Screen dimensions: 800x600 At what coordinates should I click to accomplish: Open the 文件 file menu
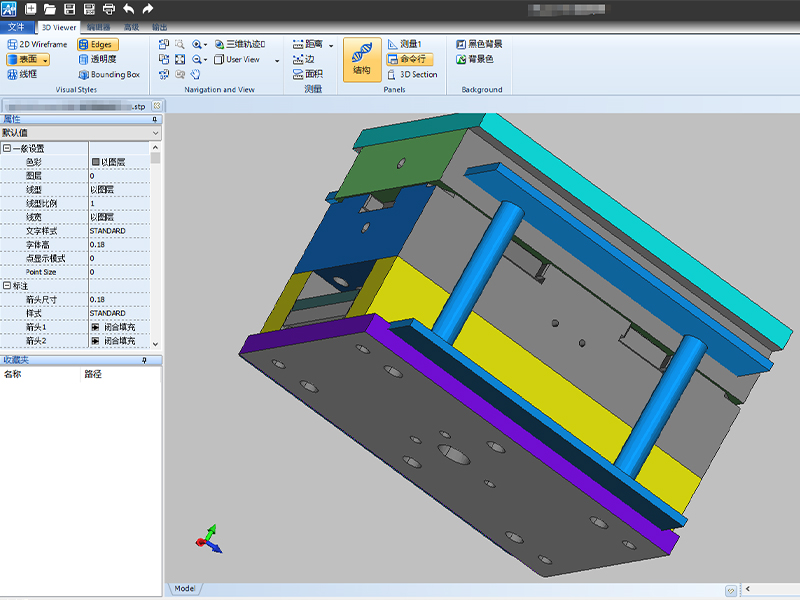(x=17, y=27)
